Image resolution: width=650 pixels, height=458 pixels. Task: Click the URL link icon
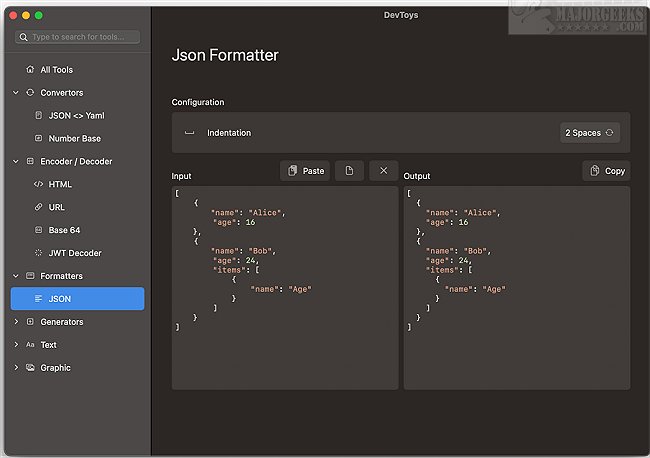[x=38, y=207]
